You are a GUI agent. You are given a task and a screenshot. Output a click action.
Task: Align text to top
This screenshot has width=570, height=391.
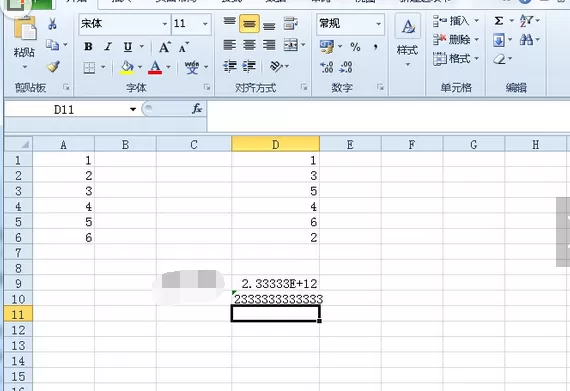pos(229,23)
